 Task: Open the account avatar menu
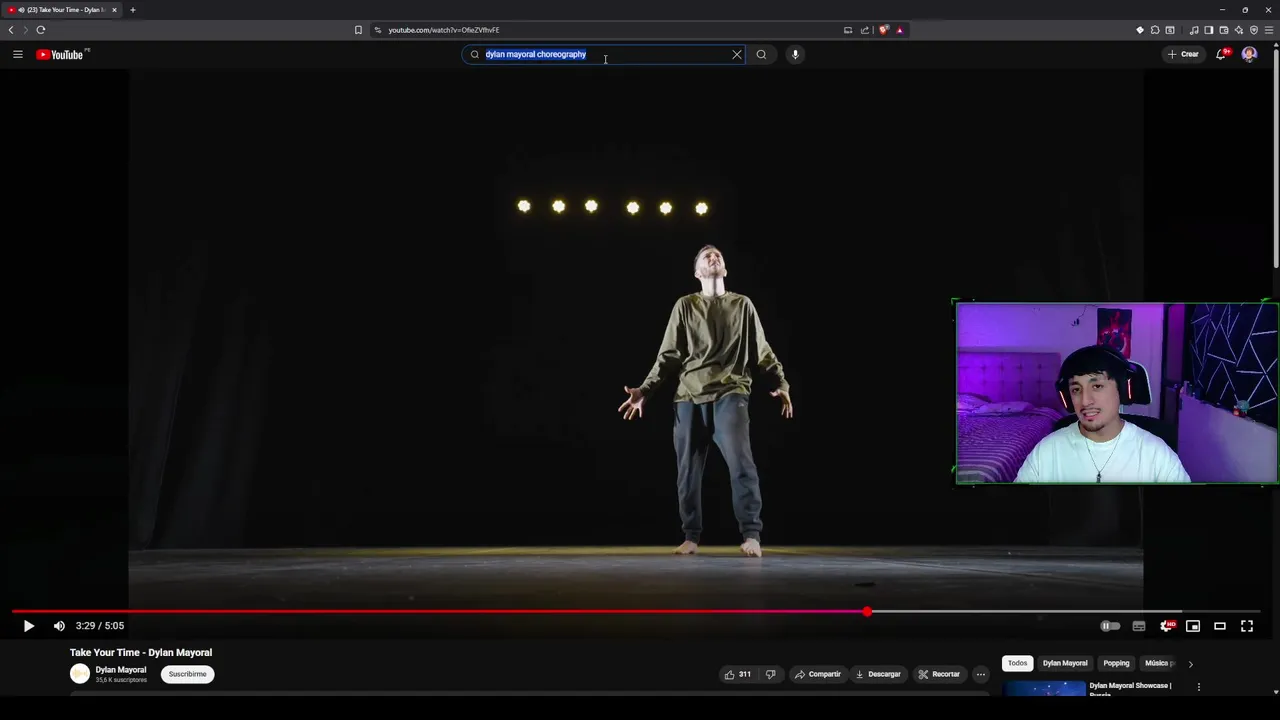1249,54
